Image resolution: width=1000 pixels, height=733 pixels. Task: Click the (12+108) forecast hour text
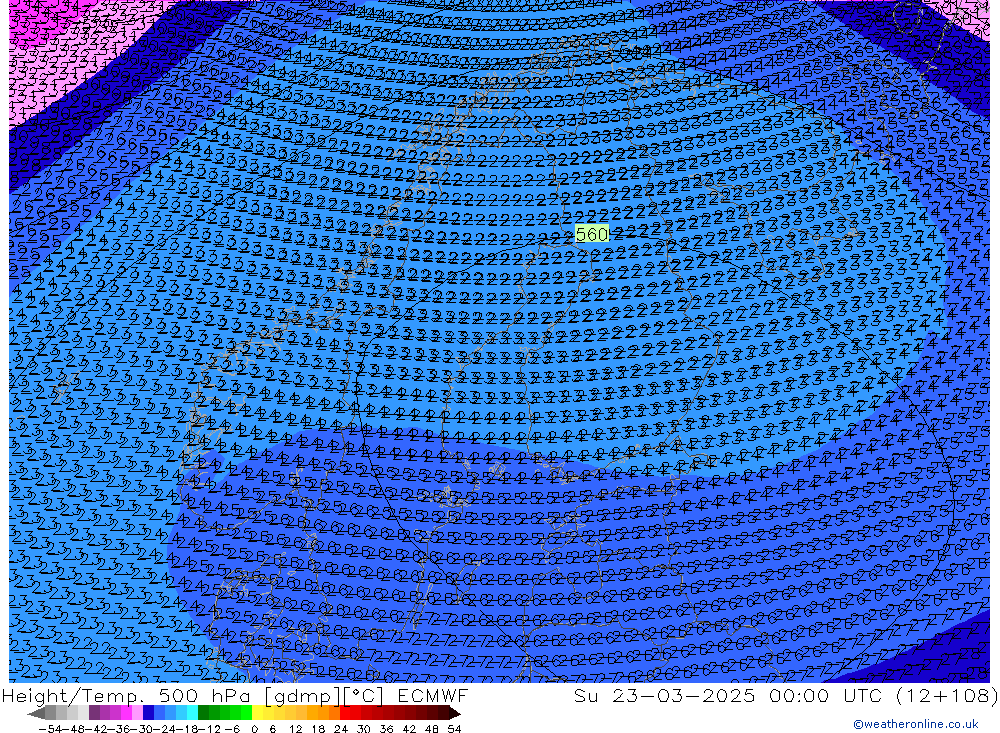pos(946,695)
